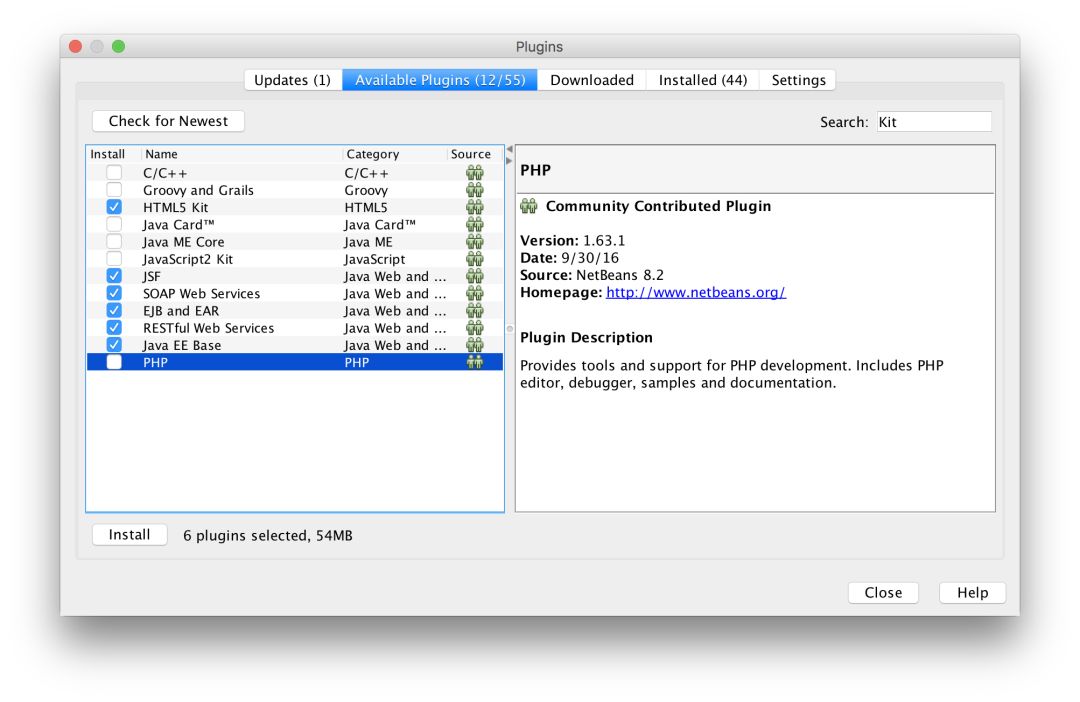Click the source icon in HTML5 Kit row

pyautogui.click(x=474, y=207)
